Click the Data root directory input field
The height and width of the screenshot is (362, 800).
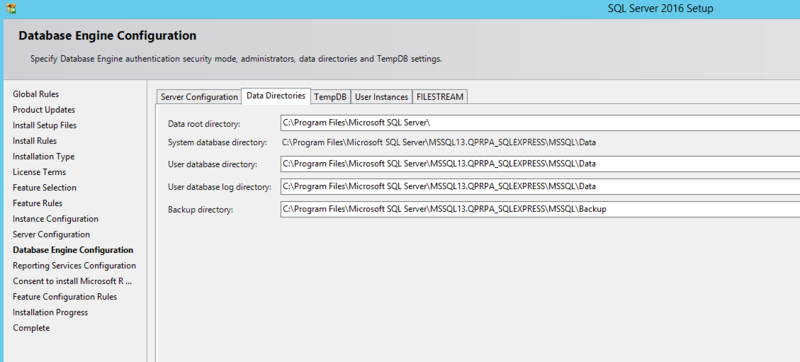click(540, 123)
